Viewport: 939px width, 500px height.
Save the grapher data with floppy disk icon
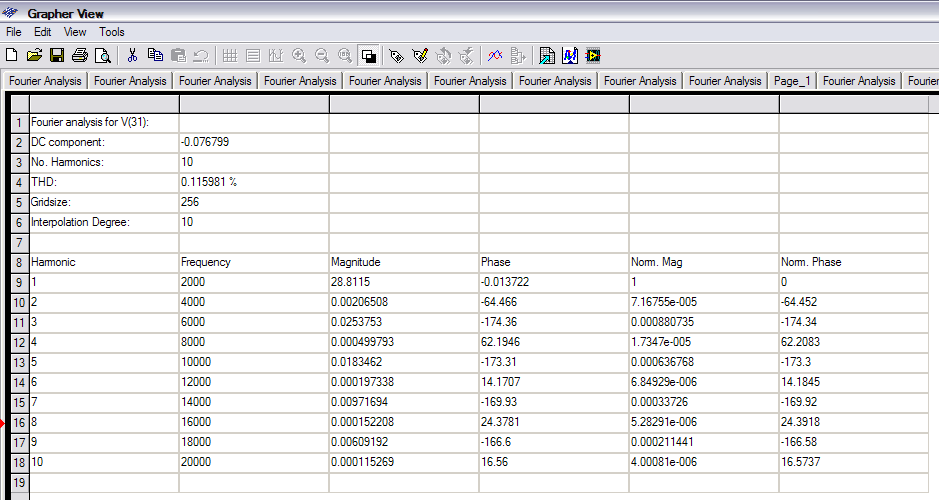[x=57, y=56]
